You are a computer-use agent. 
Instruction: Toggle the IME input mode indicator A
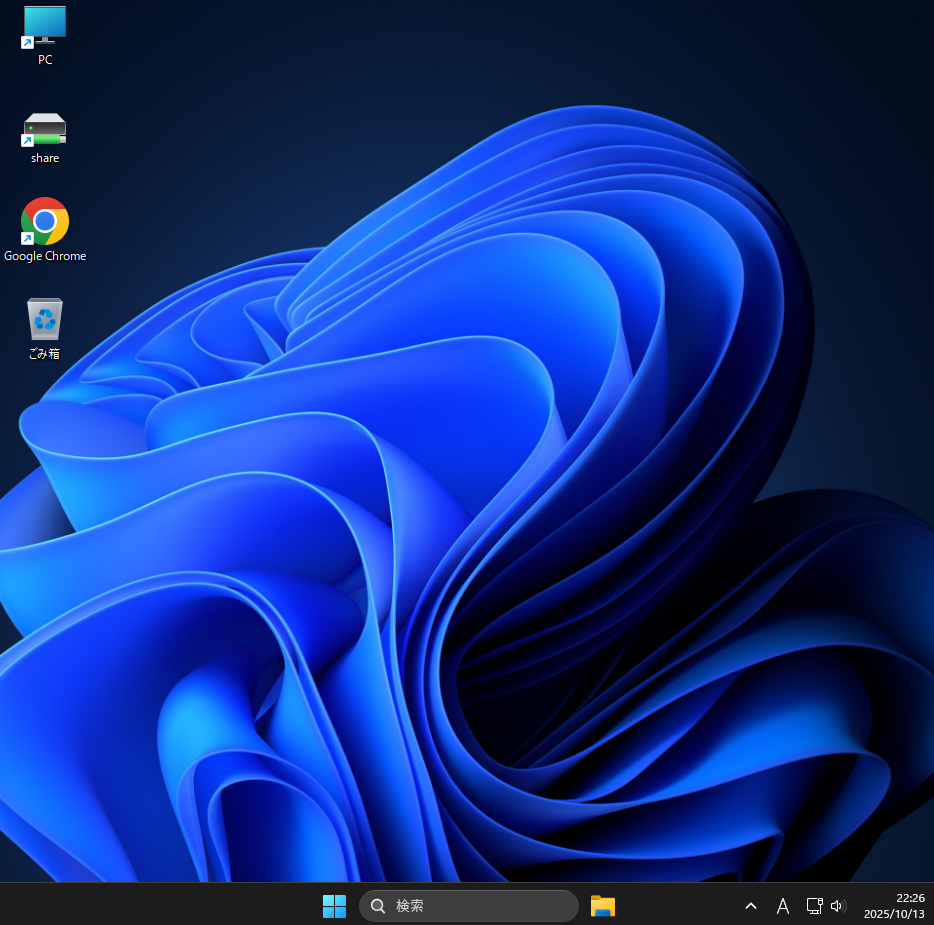pos(783,906)
